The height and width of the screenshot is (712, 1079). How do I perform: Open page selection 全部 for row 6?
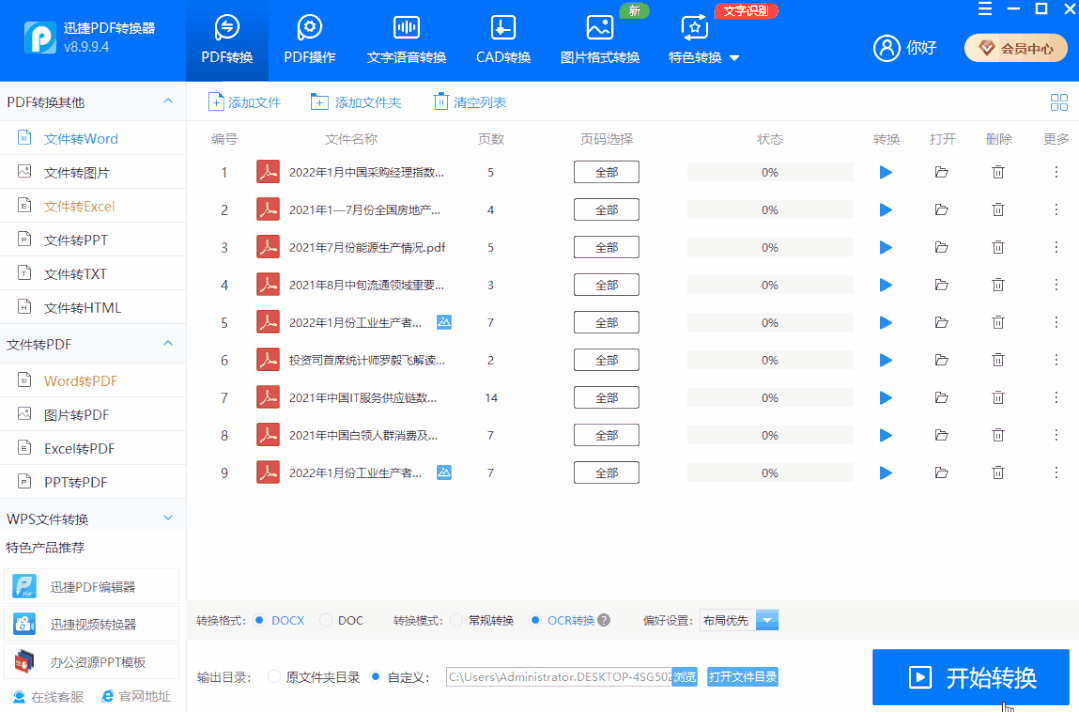point(606,360)
